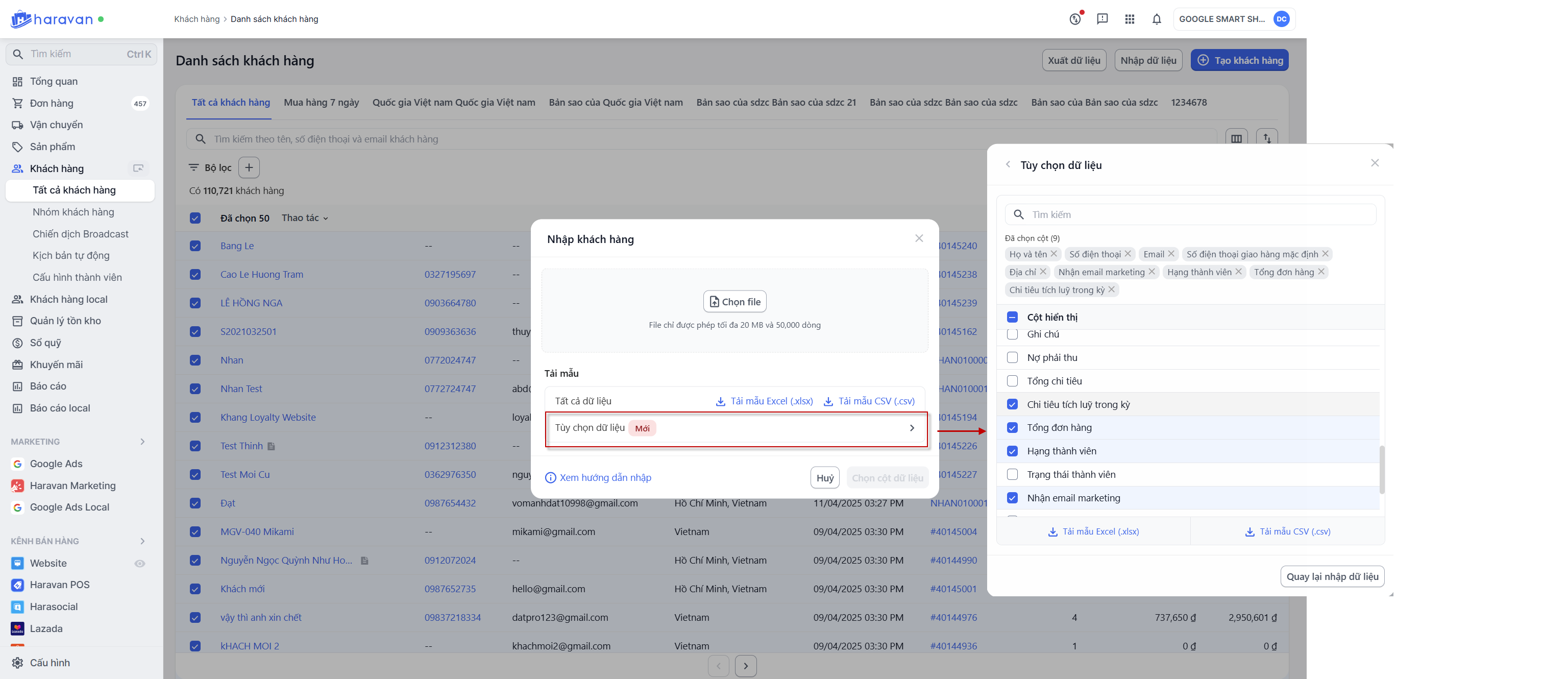Open the apps grid icon
The height and width of the screenshot is (679, 1568).
point(1130,19)
